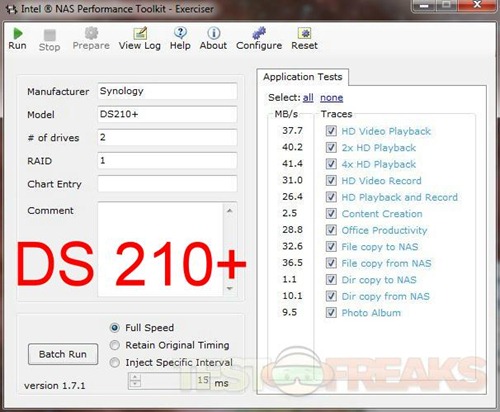Increase interval with stepper up arrow
This screenshot has height=412, width=500.
pyautogui.click(x=135, y=377)
